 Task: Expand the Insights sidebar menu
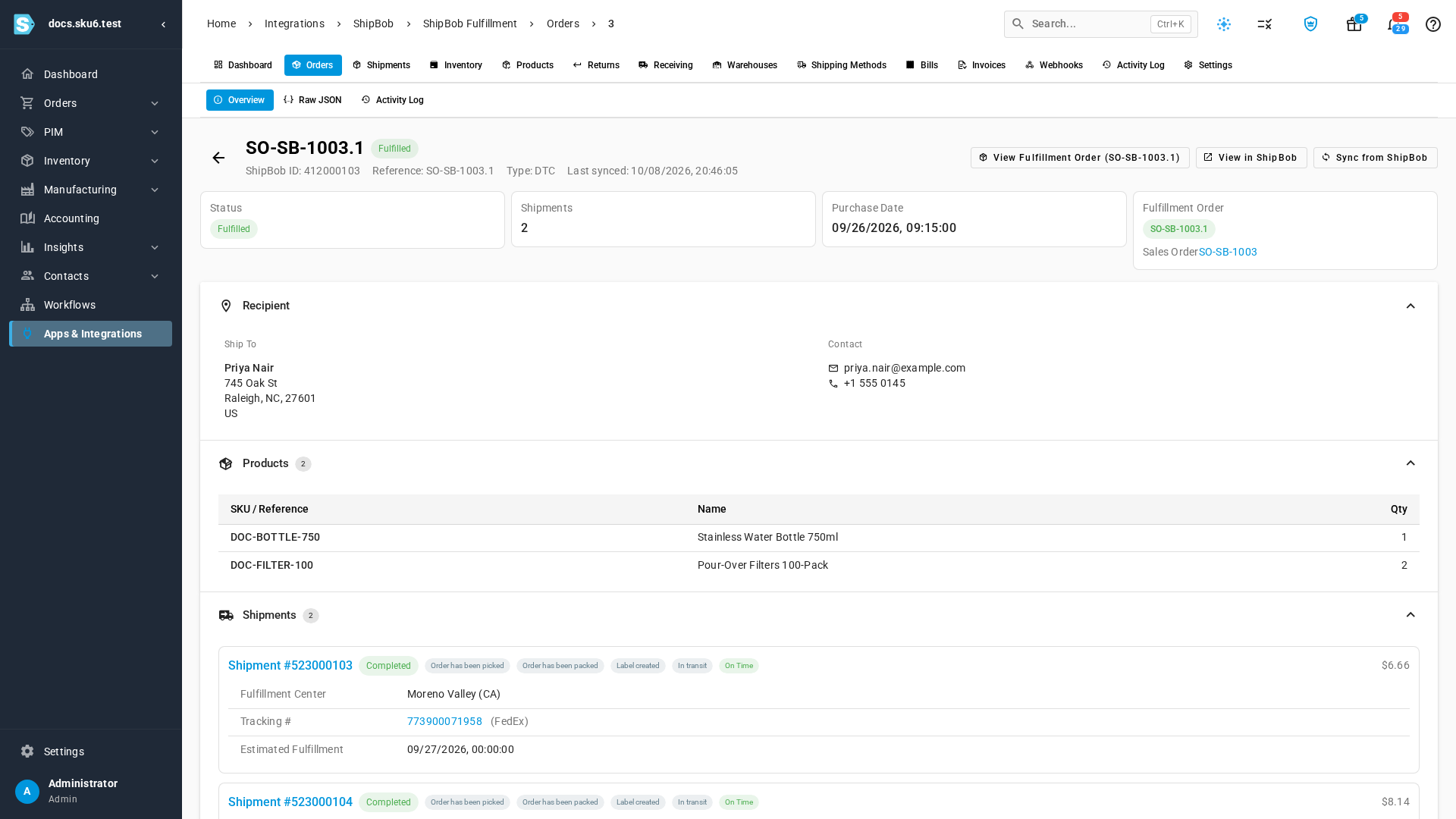coord(90,247)
